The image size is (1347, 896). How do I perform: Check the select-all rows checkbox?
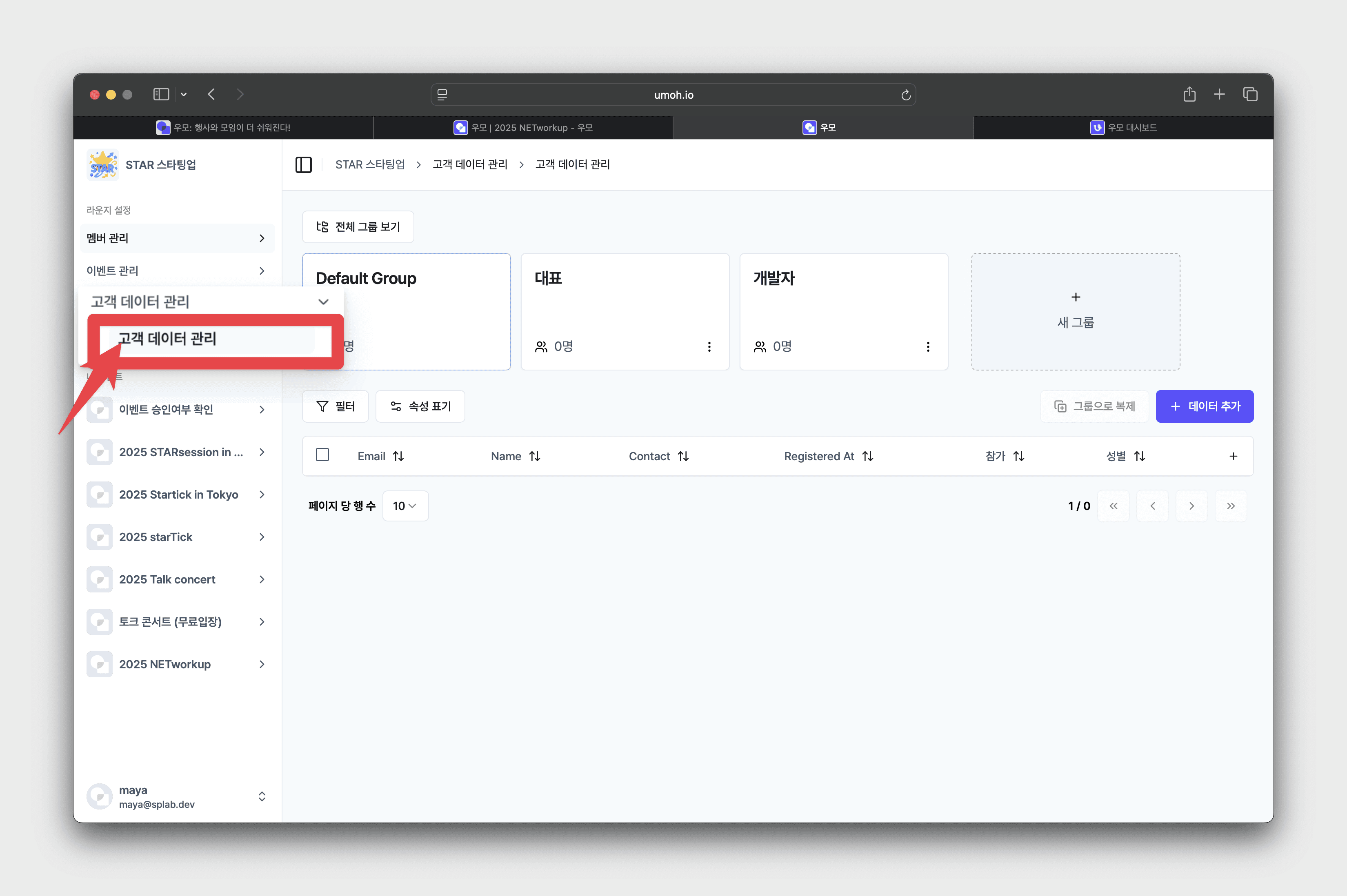pyautogui.click(x=322, y=455)
